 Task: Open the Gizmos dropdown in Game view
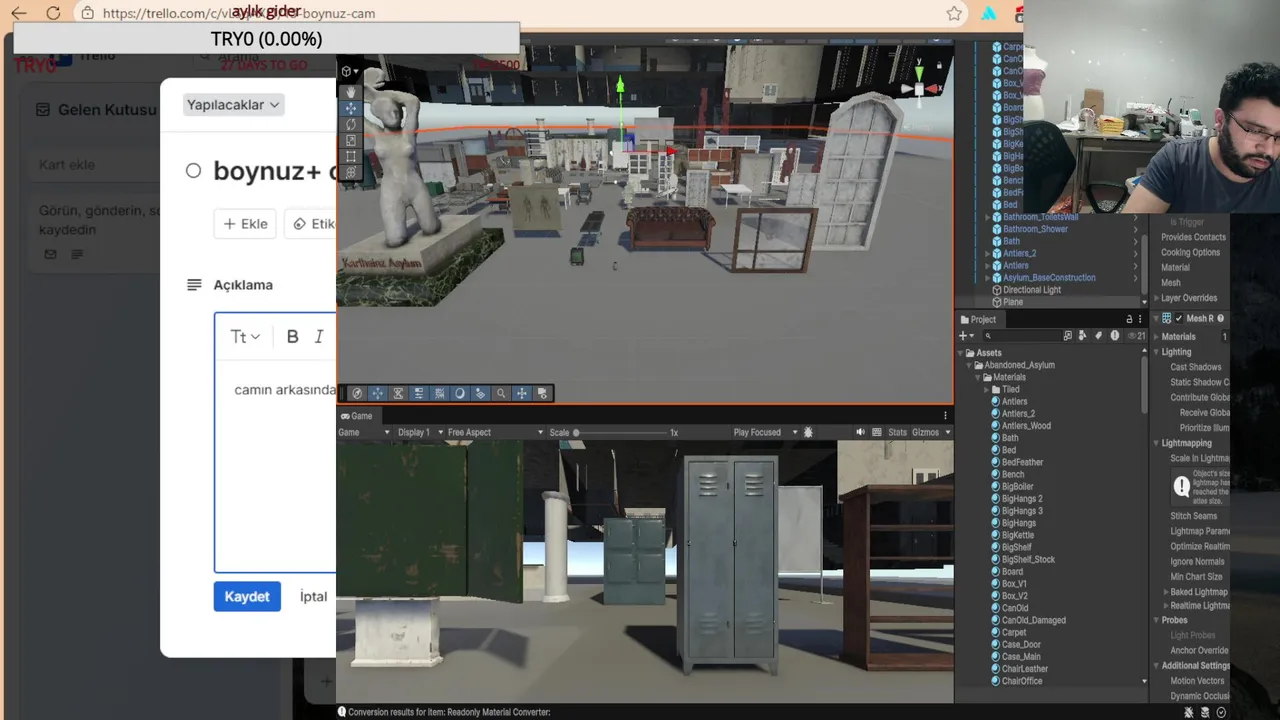pos(931,432)
